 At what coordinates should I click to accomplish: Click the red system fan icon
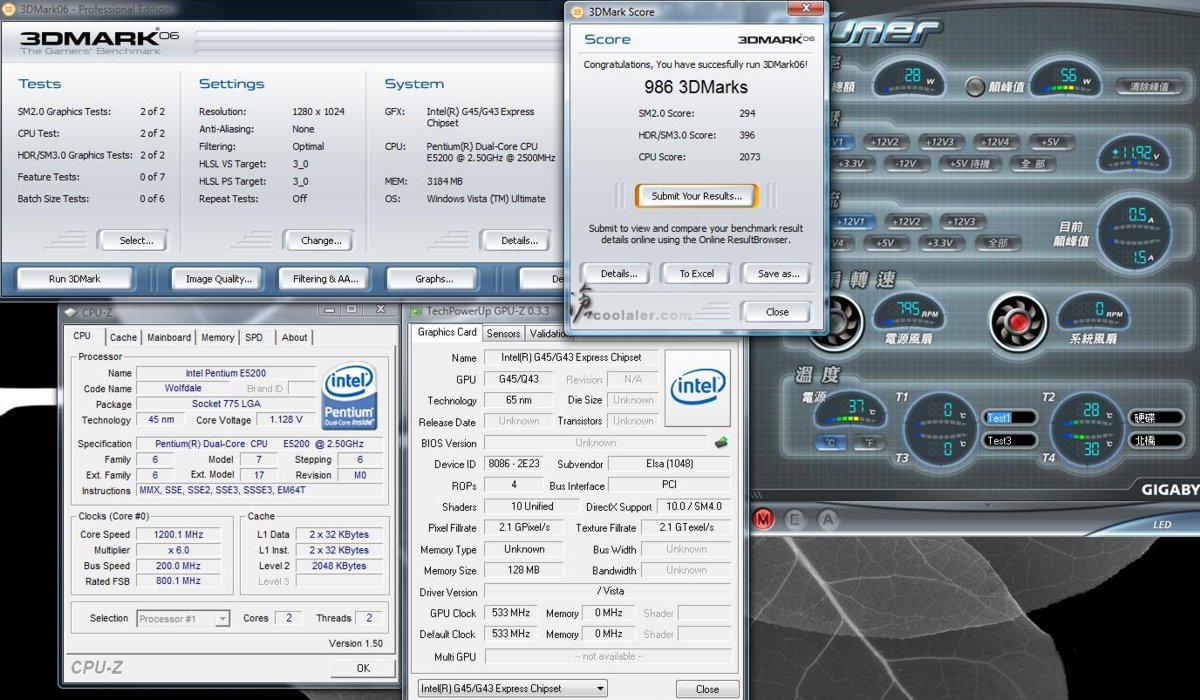tap(1019, 321)
